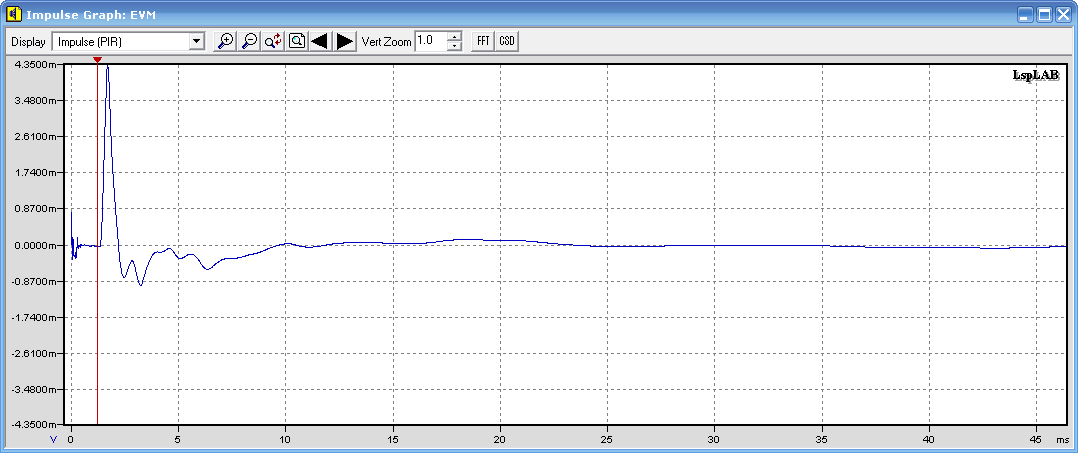Screen dimensions: 1078x453
Task: Click the 10 ms time axis label
Action: (x=285, y=439)
